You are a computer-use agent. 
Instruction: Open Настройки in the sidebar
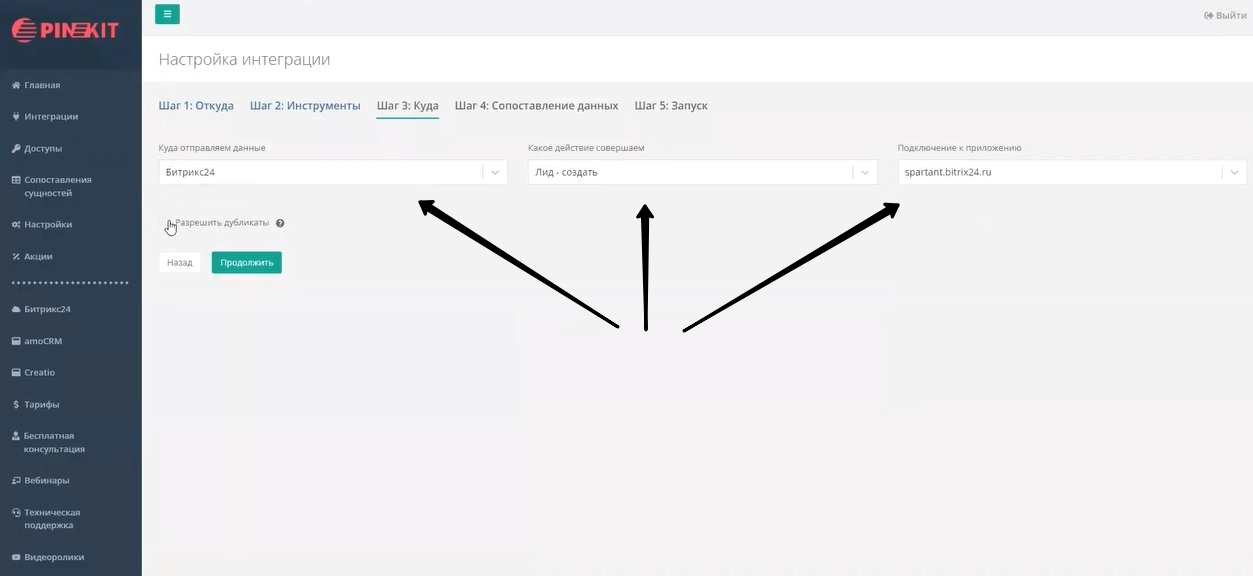[47, 224]
